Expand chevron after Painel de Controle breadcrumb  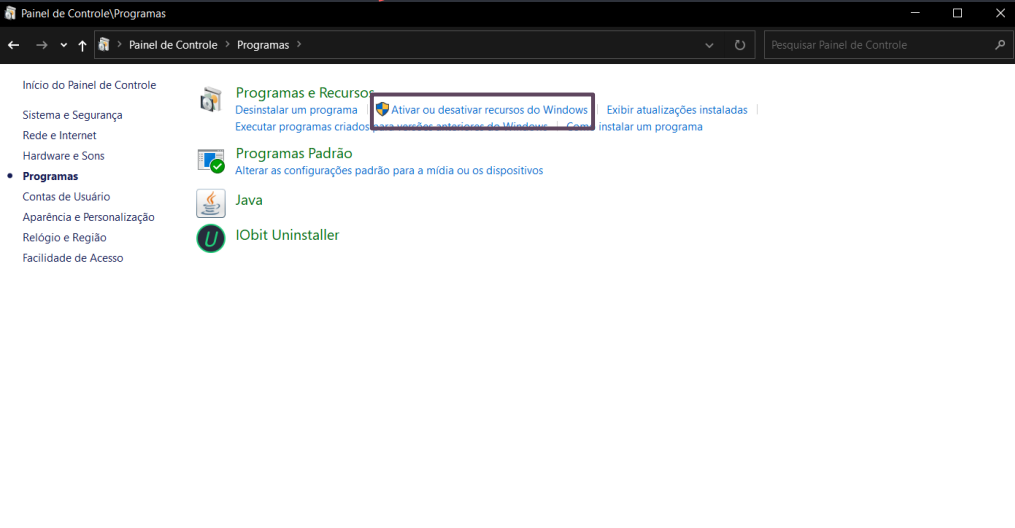point(228,45)
